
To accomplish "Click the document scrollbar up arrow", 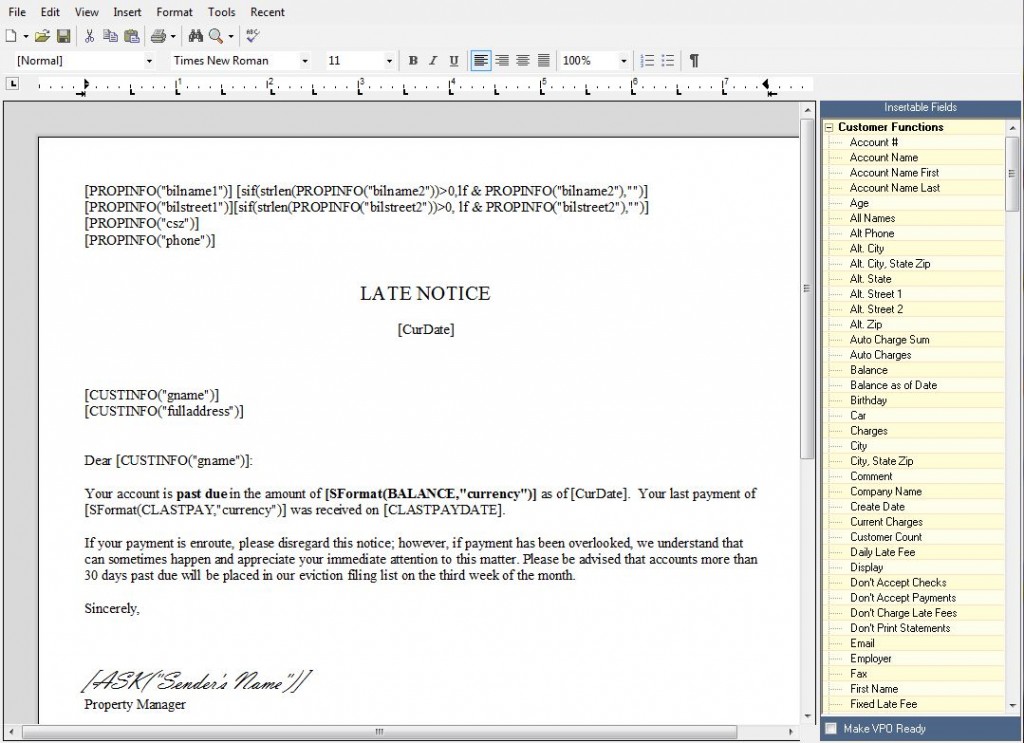I will 807,110.
